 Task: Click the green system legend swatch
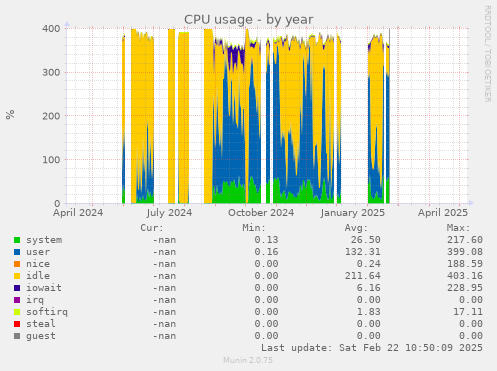pyautogui.click(x=17, y=240)
